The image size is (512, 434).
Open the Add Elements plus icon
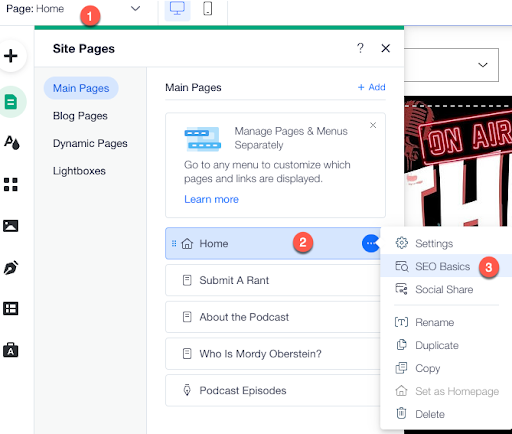click(11, 56)
